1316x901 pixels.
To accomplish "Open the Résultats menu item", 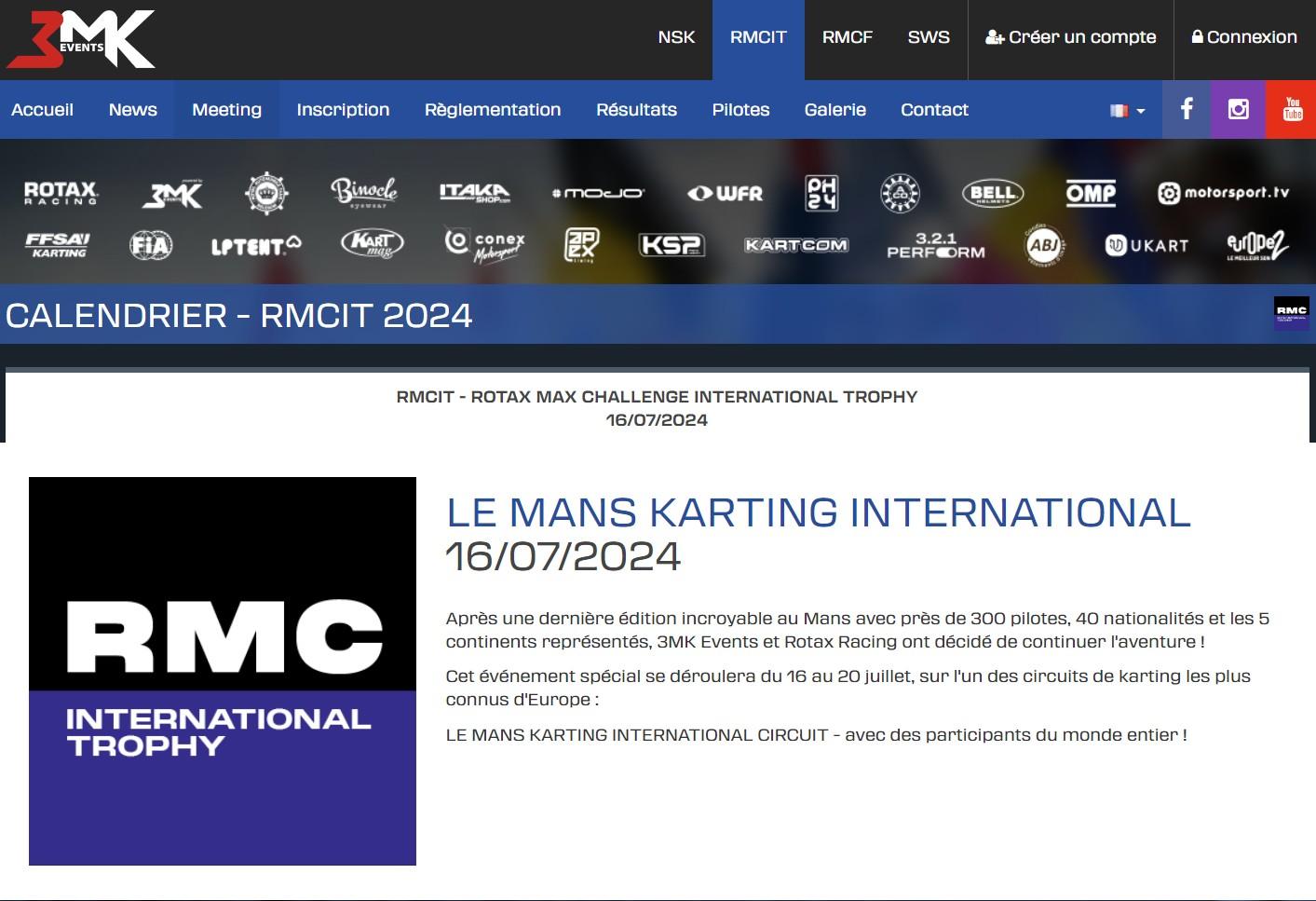I will pyautogui.click(x=636, y=110).
